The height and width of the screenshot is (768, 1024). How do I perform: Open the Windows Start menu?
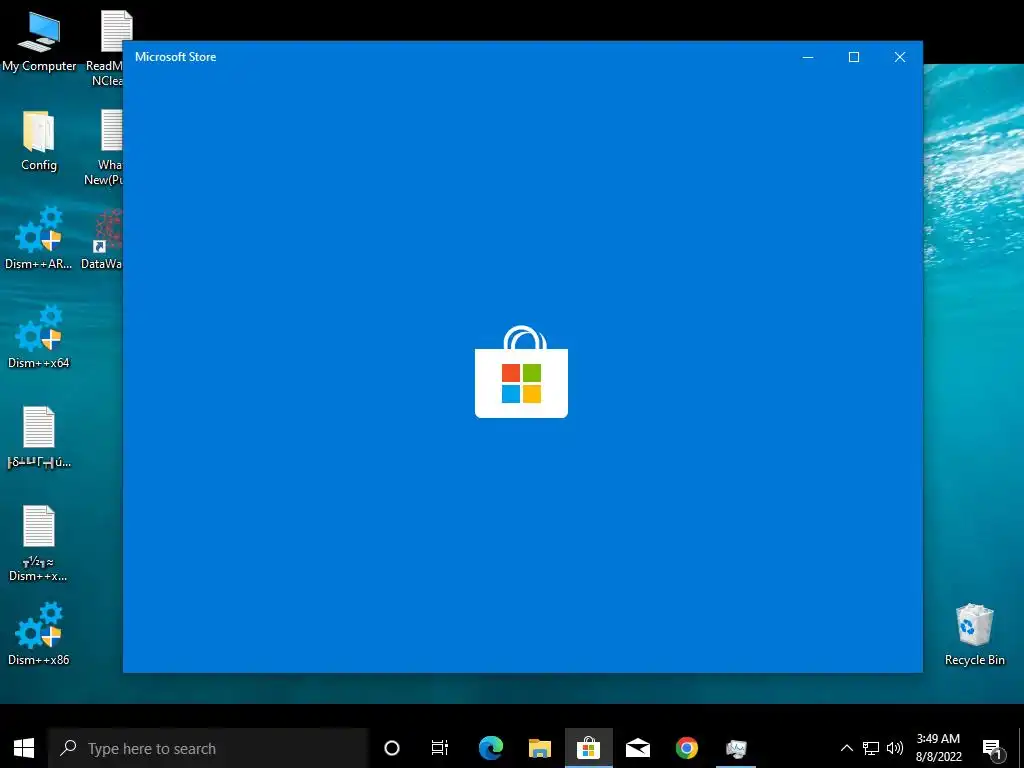tap(24, 748)
